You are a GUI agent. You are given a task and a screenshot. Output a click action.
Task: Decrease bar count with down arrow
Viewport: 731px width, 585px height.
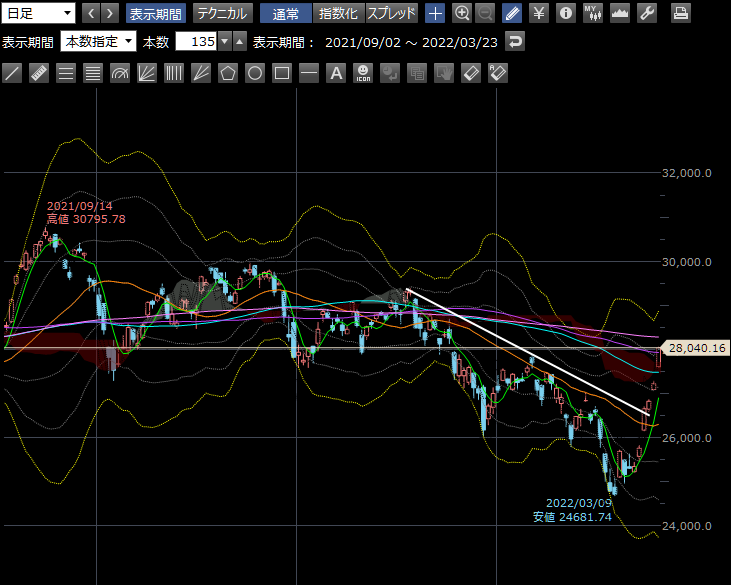pyautogui.click(x=224, y=42)
